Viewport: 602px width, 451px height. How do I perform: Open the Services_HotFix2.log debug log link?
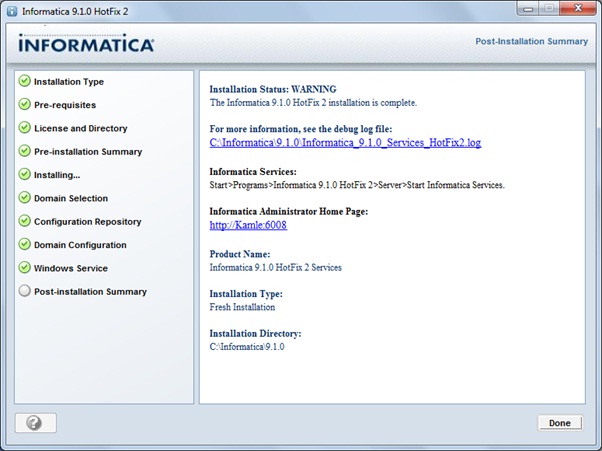click(345, 143)
